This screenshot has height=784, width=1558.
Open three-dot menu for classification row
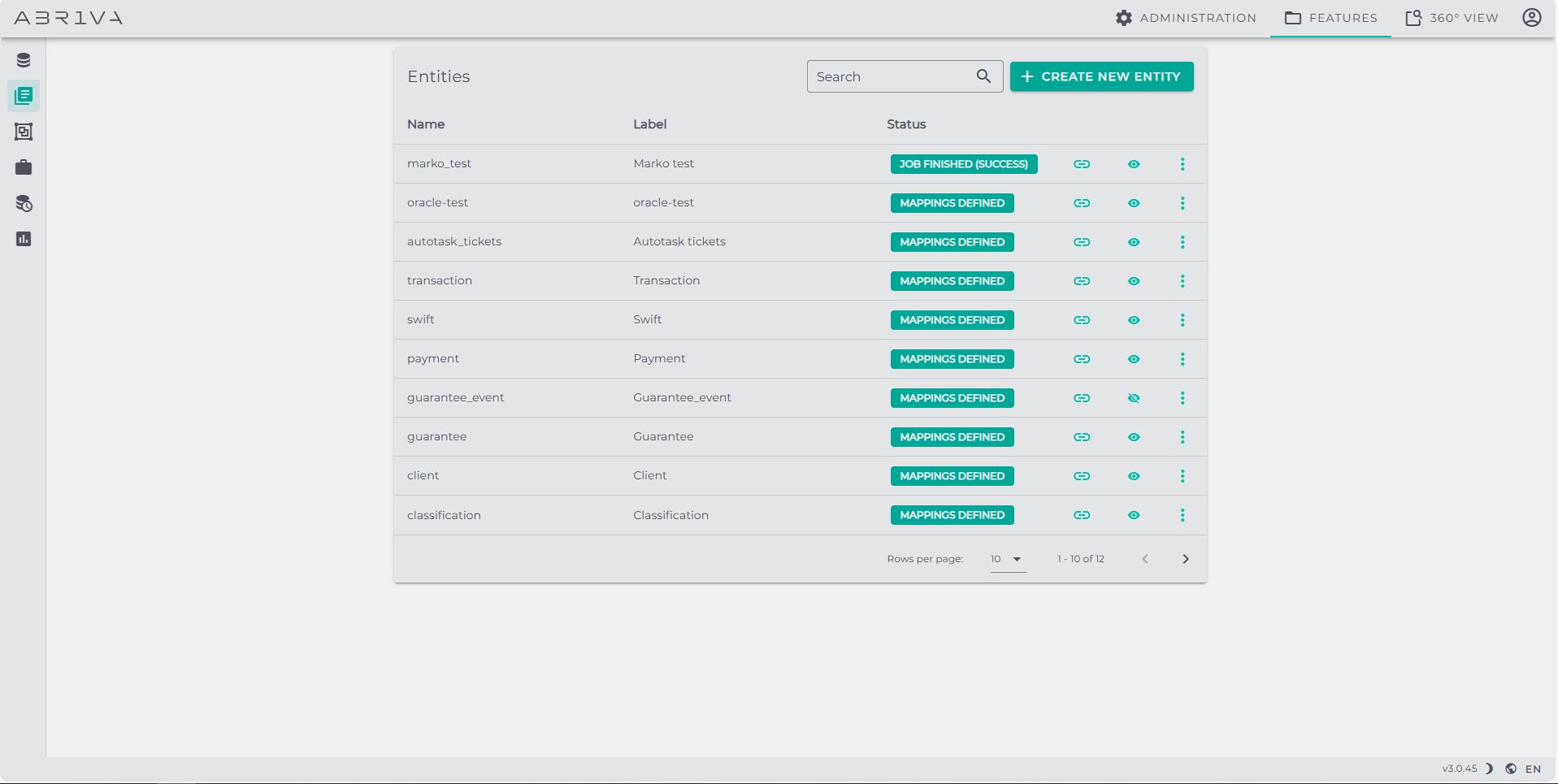tap(1183, 515)
